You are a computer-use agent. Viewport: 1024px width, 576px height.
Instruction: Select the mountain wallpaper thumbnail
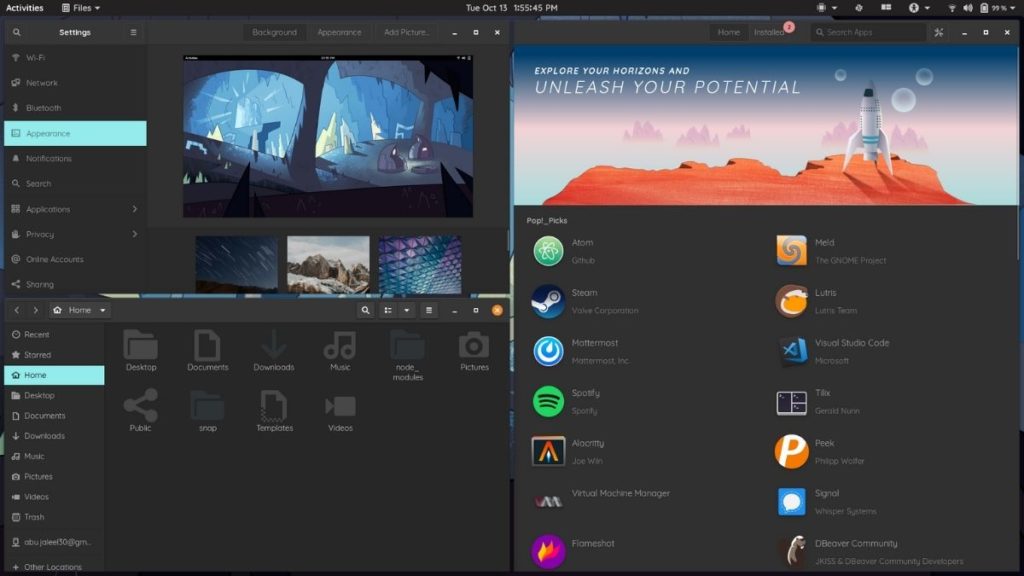point(328,264)
